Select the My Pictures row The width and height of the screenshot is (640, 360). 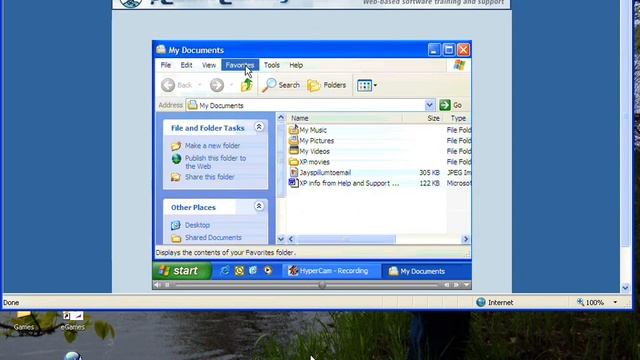[x=317, y=140]
